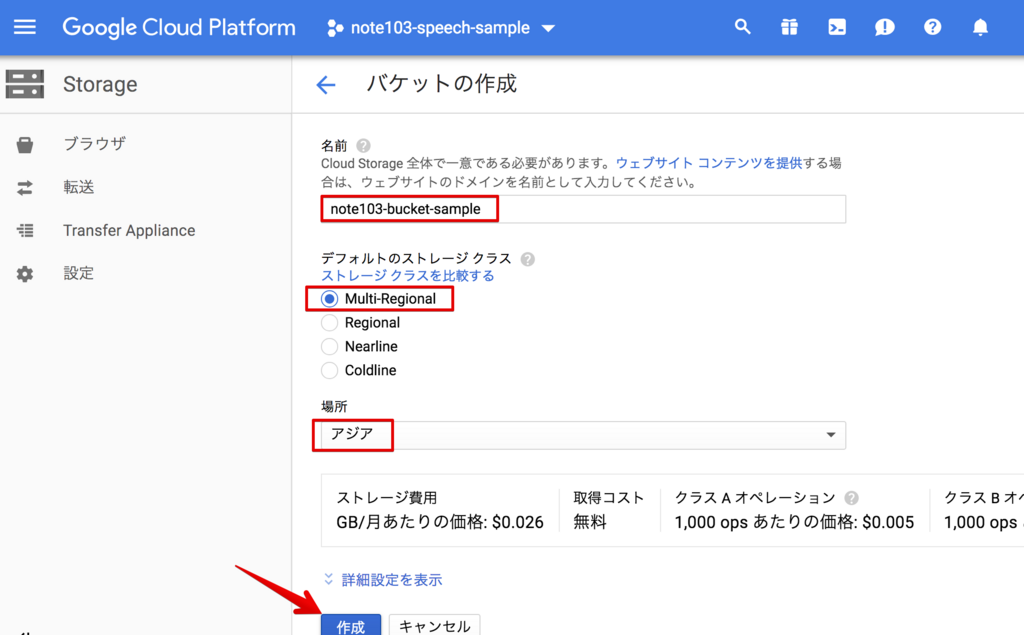Select the Multi-Regional radio button
The image size is (1024, 635).
click(x=330, y=299)
